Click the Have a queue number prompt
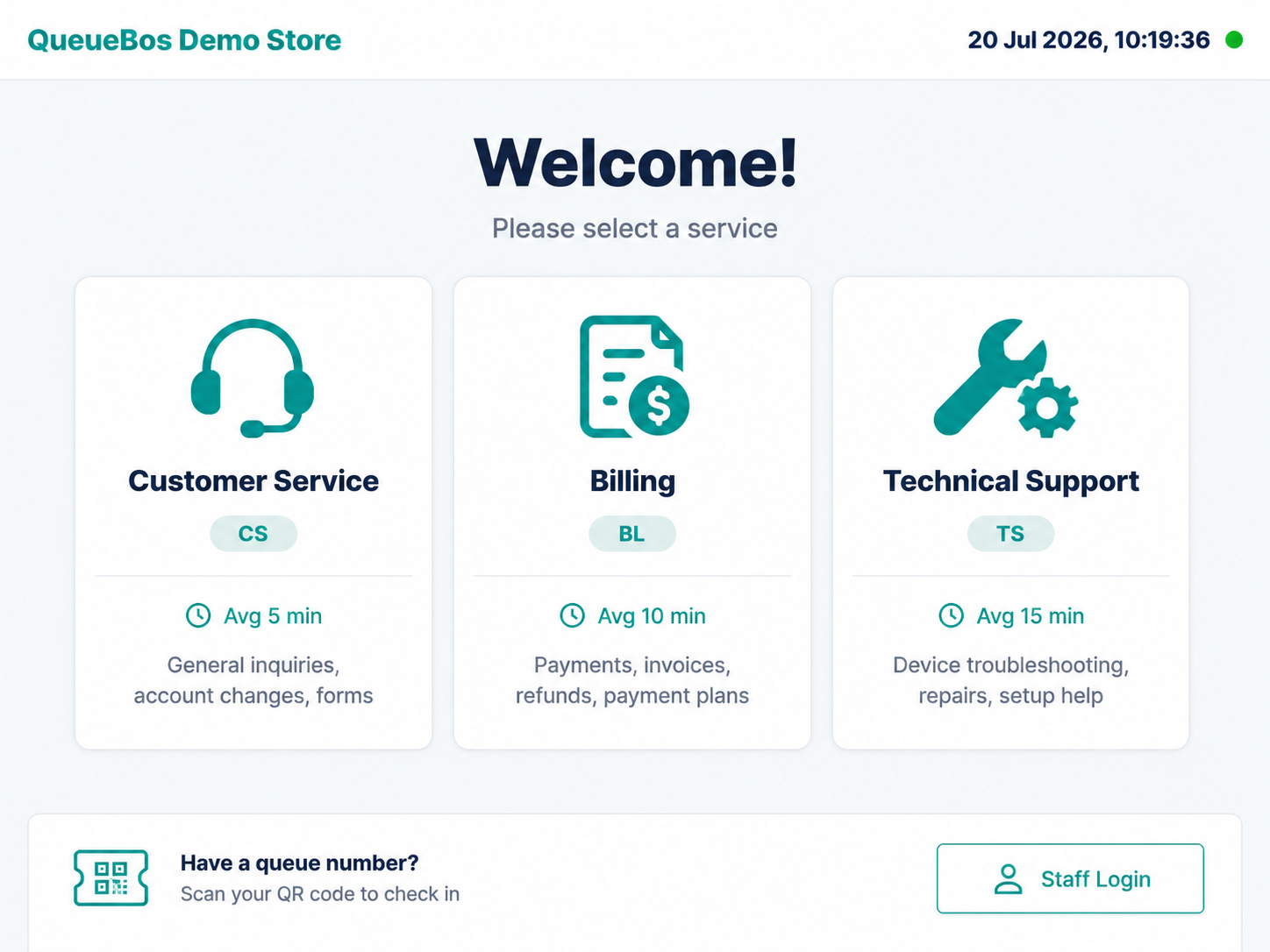 pyautogui.click(x=299, y=863)
